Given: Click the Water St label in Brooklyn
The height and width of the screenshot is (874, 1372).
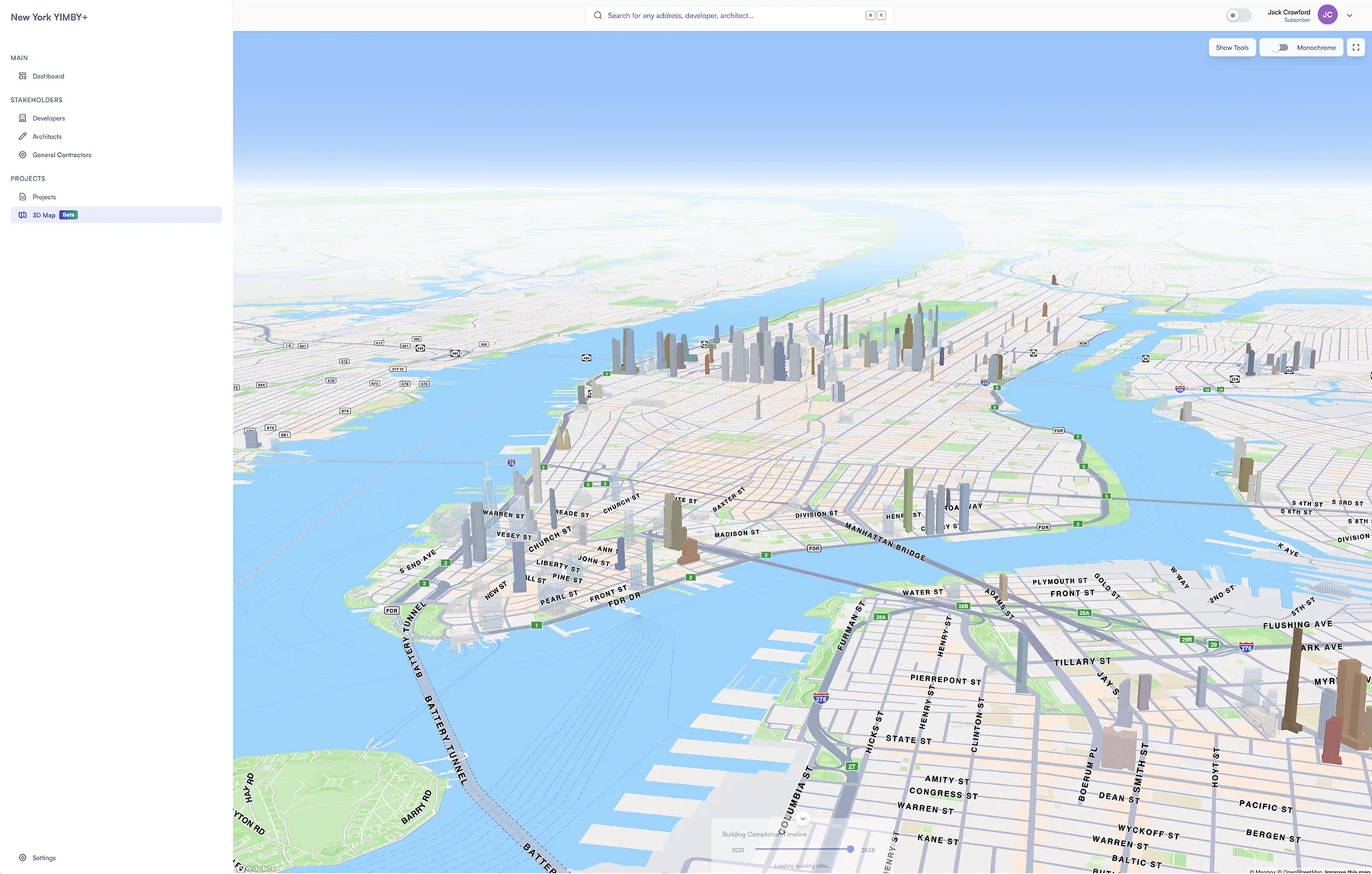Looking at the screenshot, I should click(922, 592).
